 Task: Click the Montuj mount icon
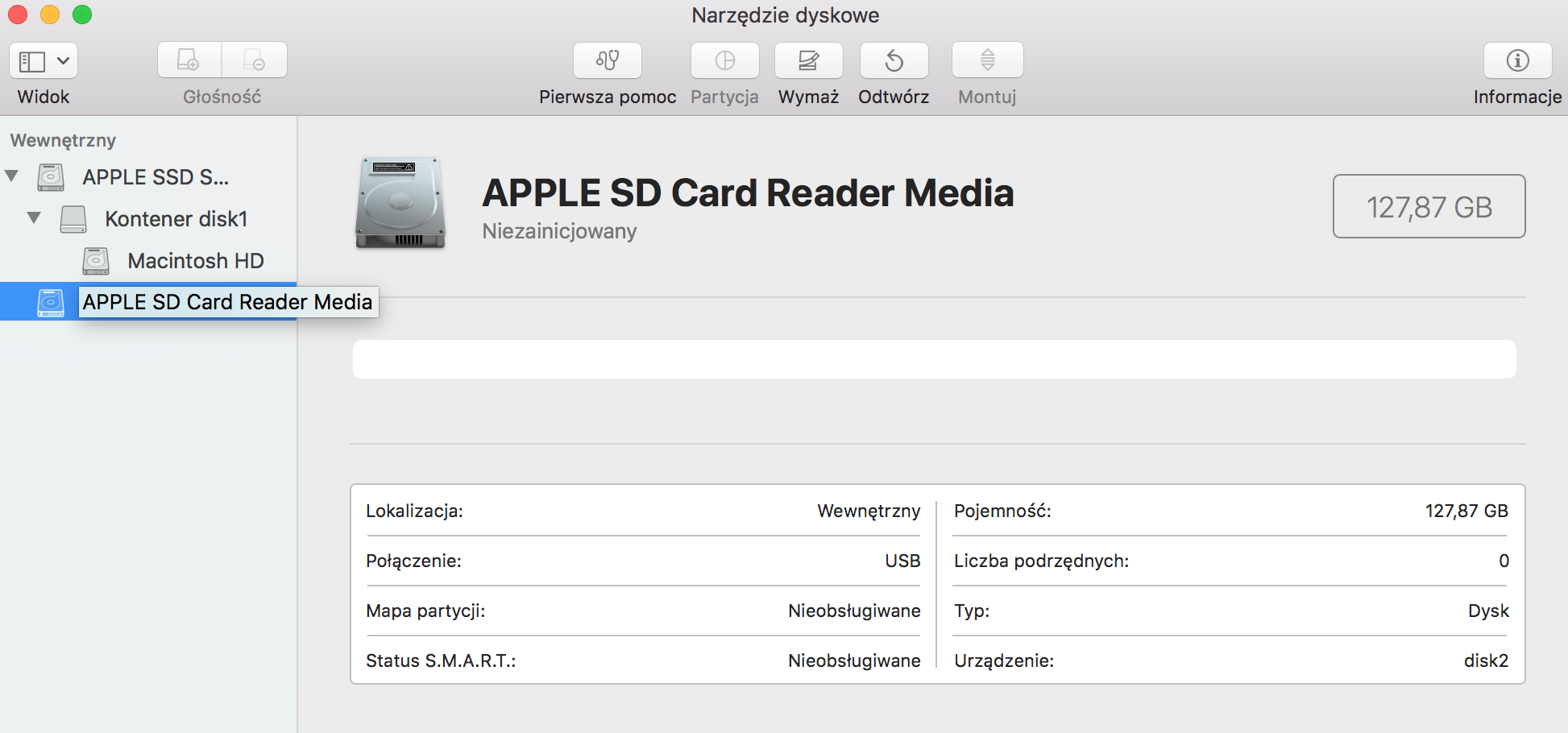pyautogui.click(x=988, y=60)
